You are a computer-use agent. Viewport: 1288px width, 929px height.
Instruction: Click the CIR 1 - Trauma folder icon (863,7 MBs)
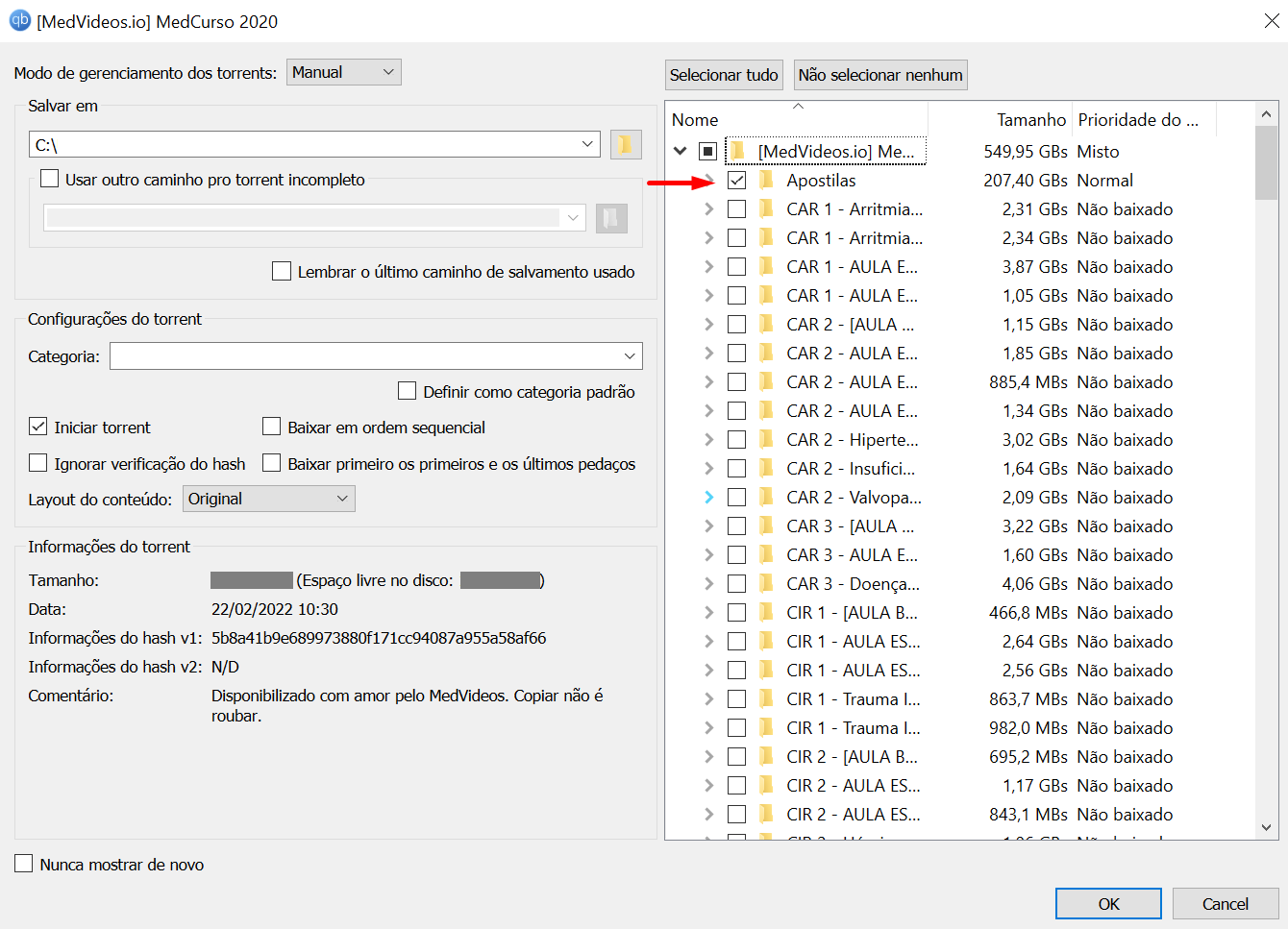pos(766,699)
